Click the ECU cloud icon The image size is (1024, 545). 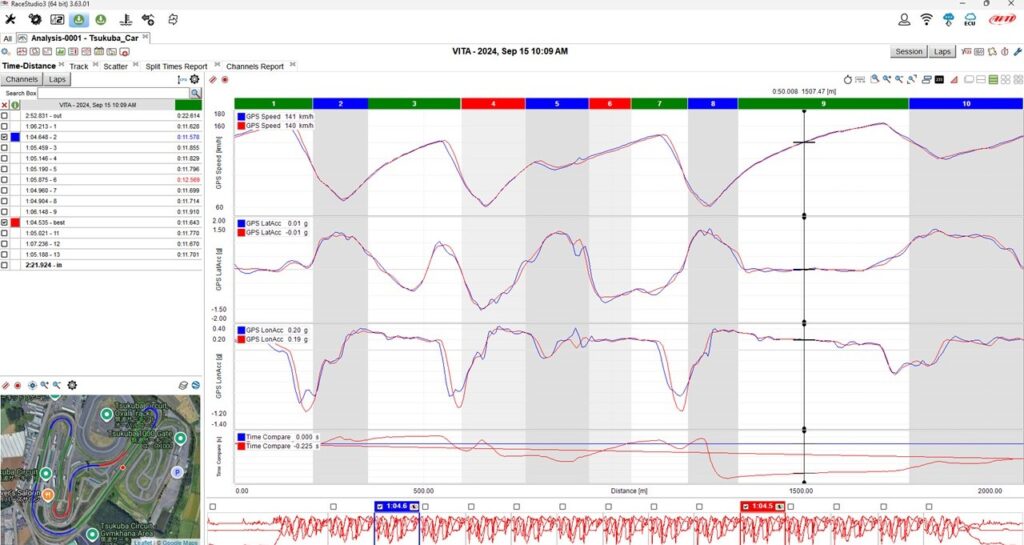point(968,19)
